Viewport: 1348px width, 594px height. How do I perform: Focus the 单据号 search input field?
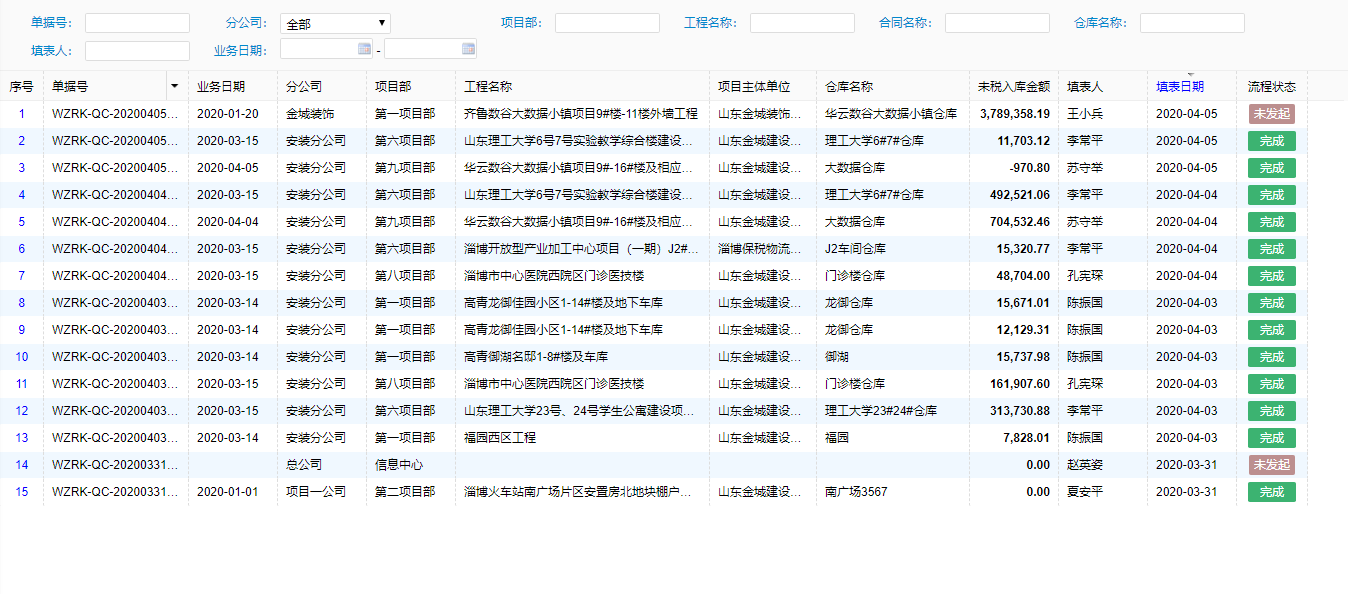tap(137, 23)
